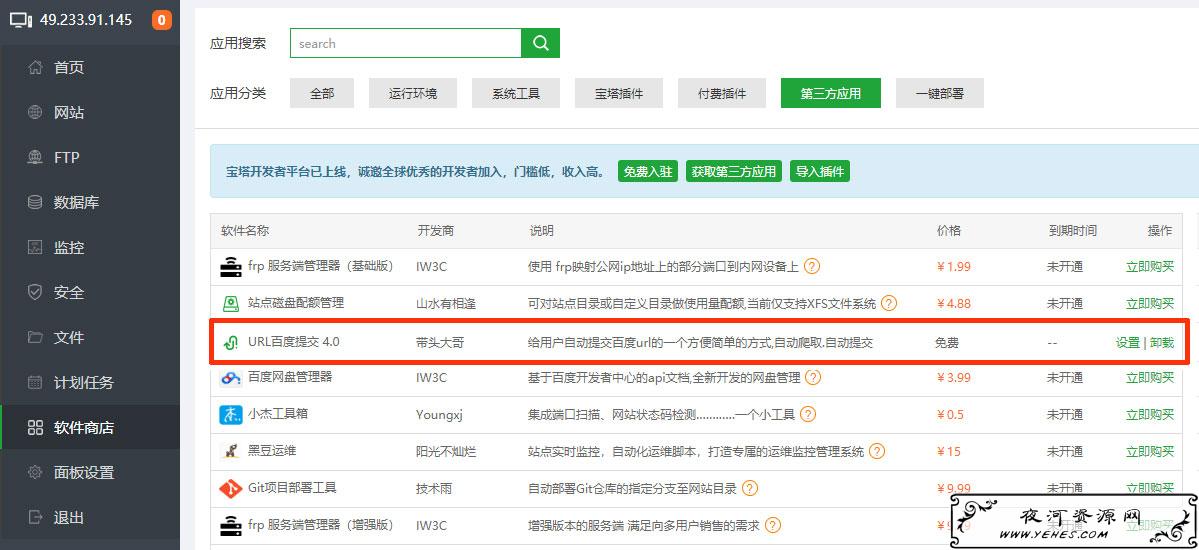
Task: Click 卸载 for URL百度提交 4.0
Action: (1162, 343)
